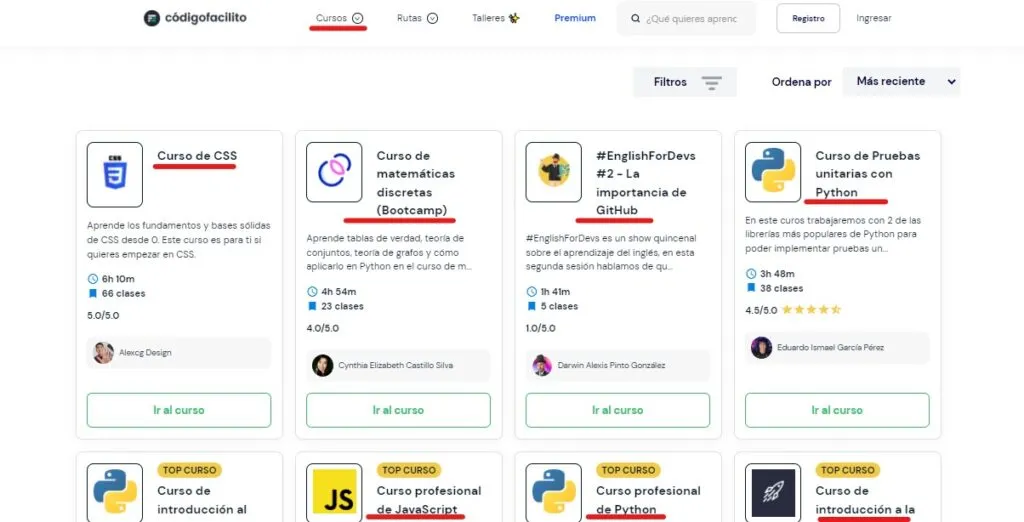Image resolution: width=1024 pixels, height=522 pixels.
Task: Click the rocket logo course thumbnail
Action: [x=773, y=493]
